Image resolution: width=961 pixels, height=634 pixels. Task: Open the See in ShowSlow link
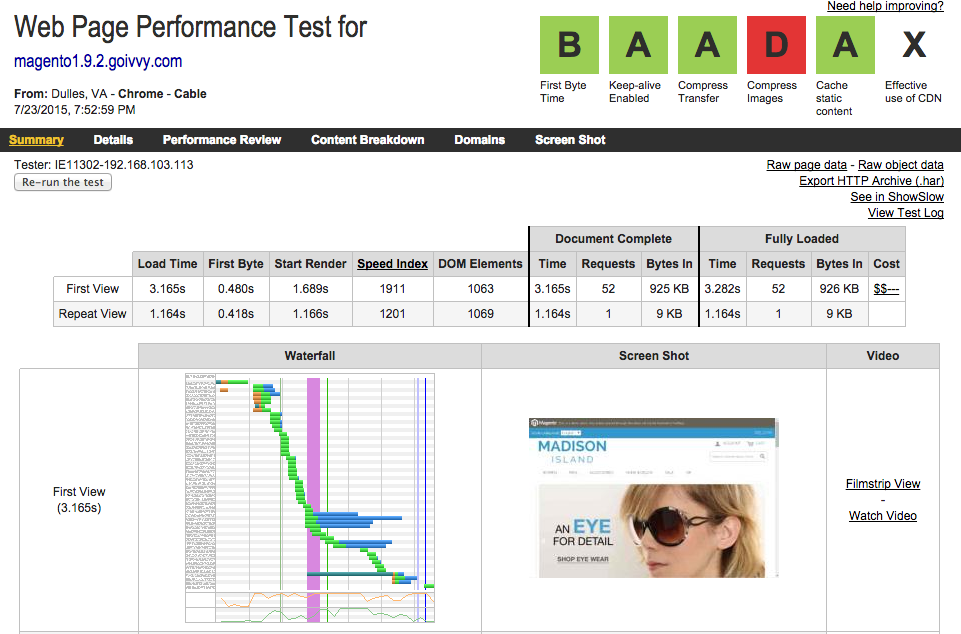[897, 197]
